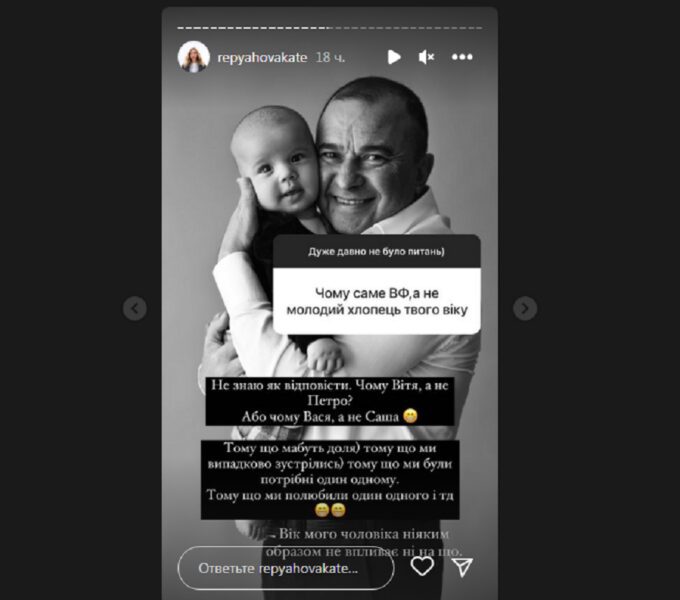Click the '18 ч.' timestamp
Image resolution: width=680 pixels, height=600 pixels.
point(330,57)
